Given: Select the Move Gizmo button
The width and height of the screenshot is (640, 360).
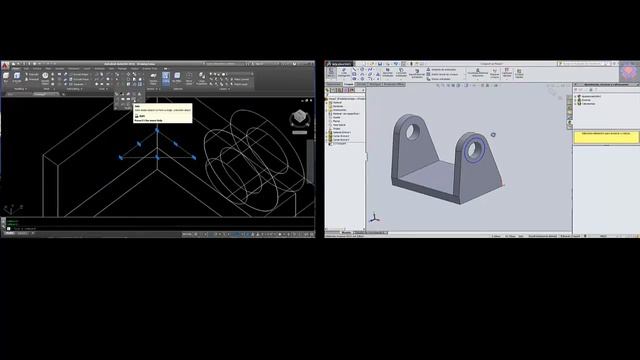Looking at the screenshot, I should click(189, 78).
